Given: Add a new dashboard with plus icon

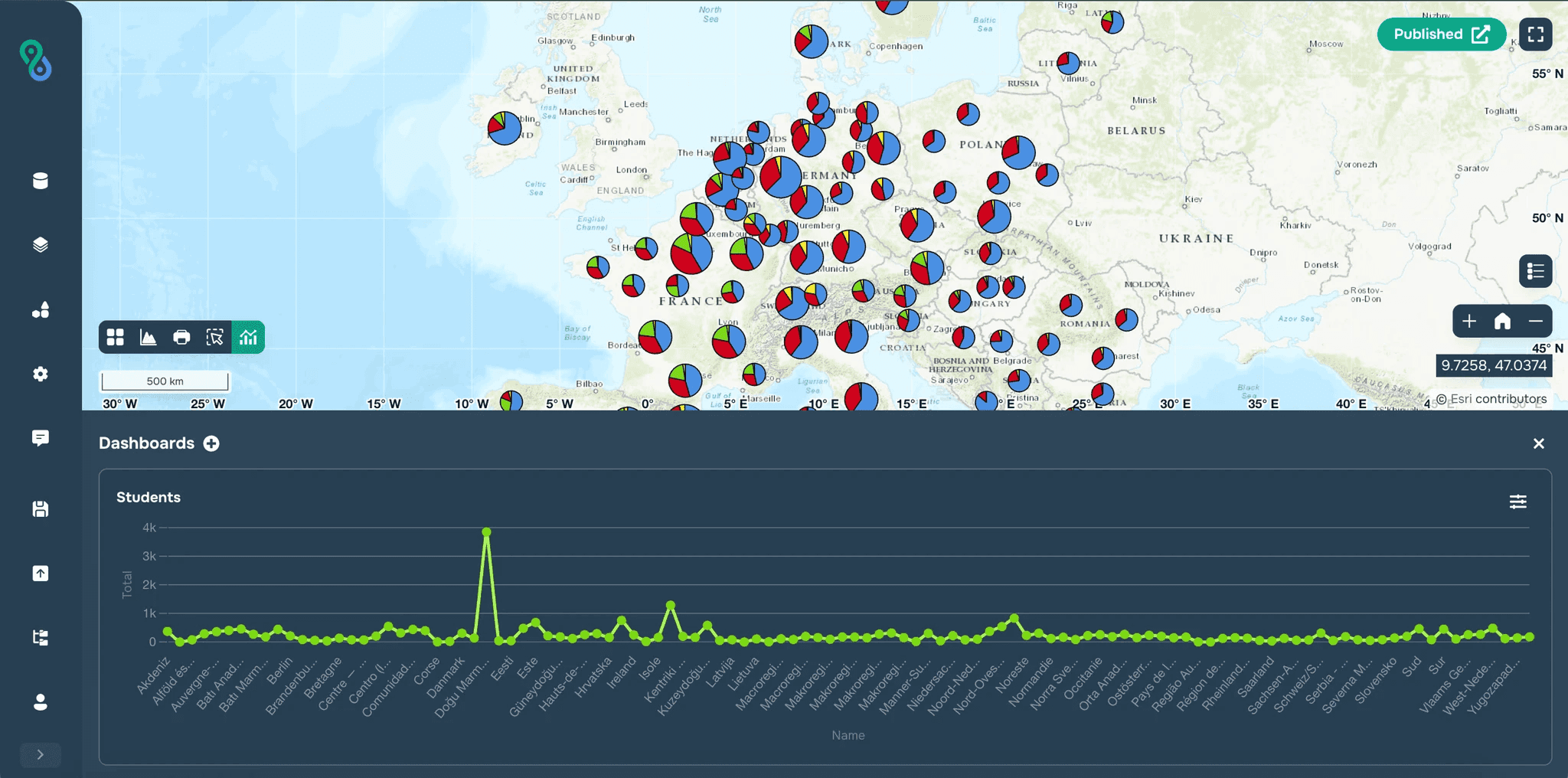Looking at the screenshot, I should click(211, 443).
